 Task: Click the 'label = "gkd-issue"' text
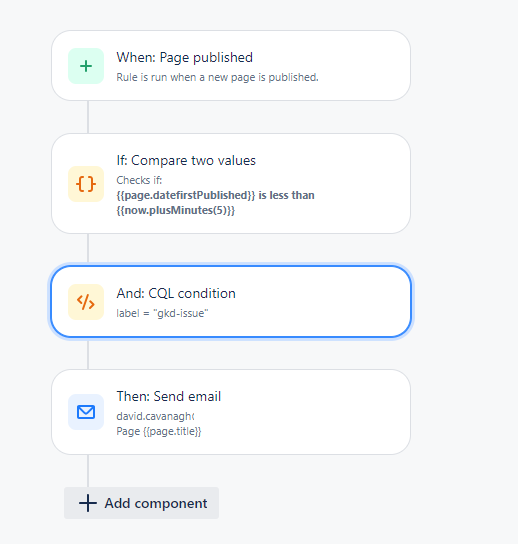point(162,313)
